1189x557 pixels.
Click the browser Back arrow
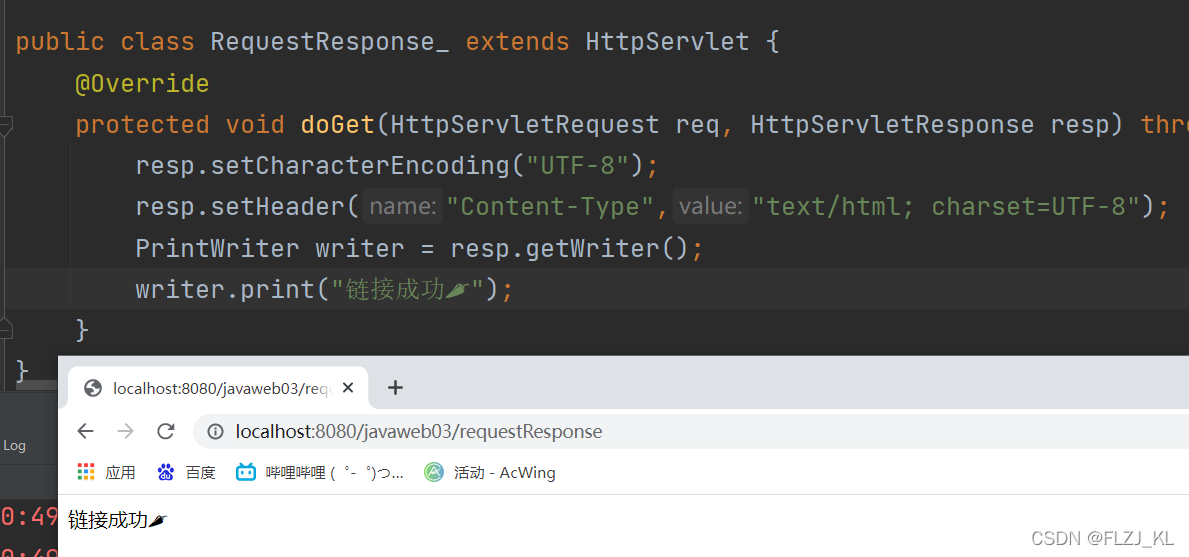(85, 431)
